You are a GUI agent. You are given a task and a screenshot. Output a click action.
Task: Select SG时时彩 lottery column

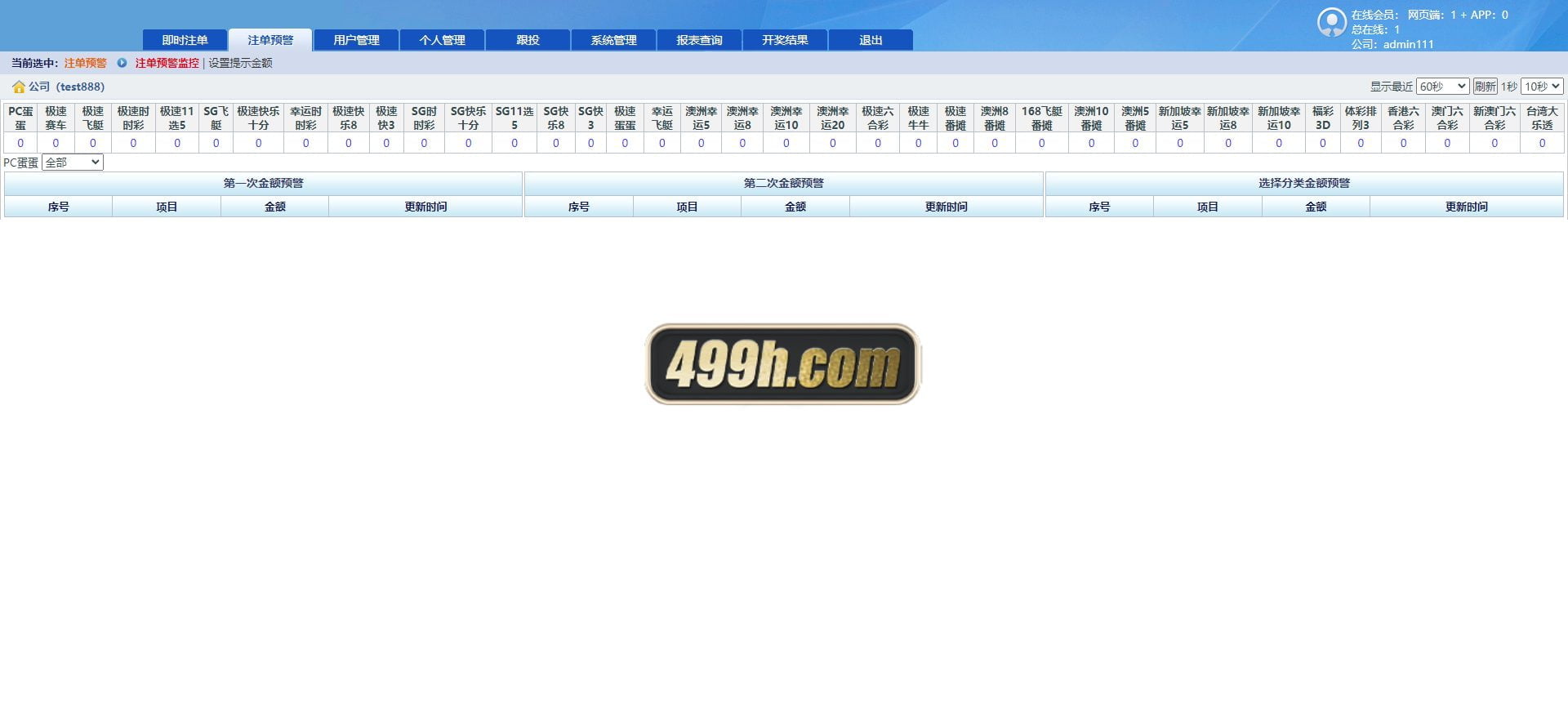[x=424, y=118]
